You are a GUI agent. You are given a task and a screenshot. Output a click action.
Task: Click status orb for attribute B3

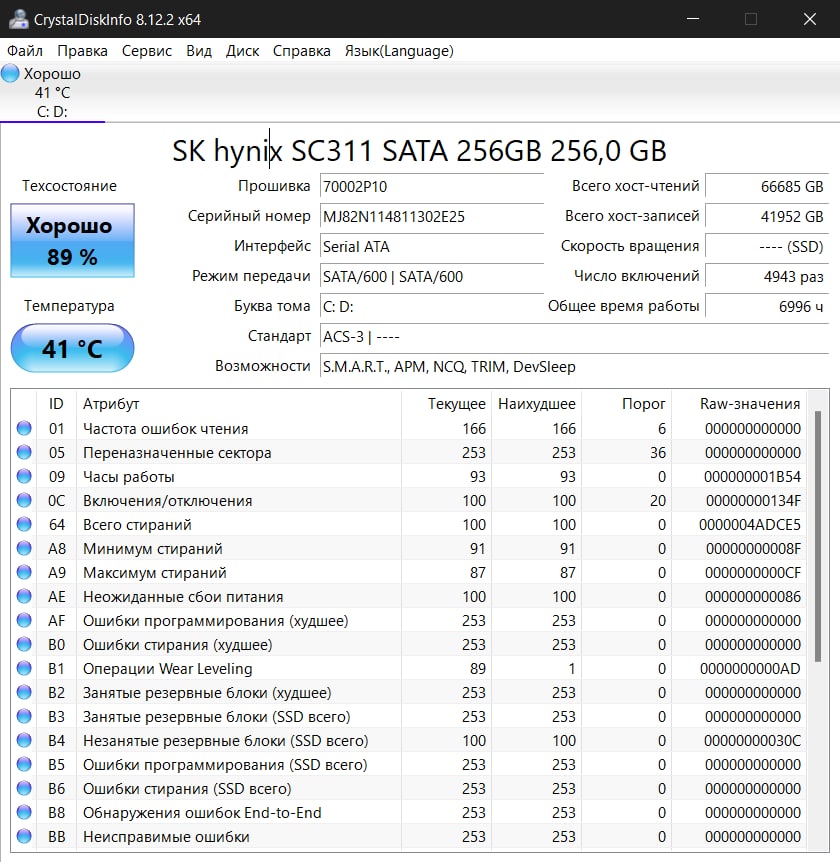tap(24, 716)
